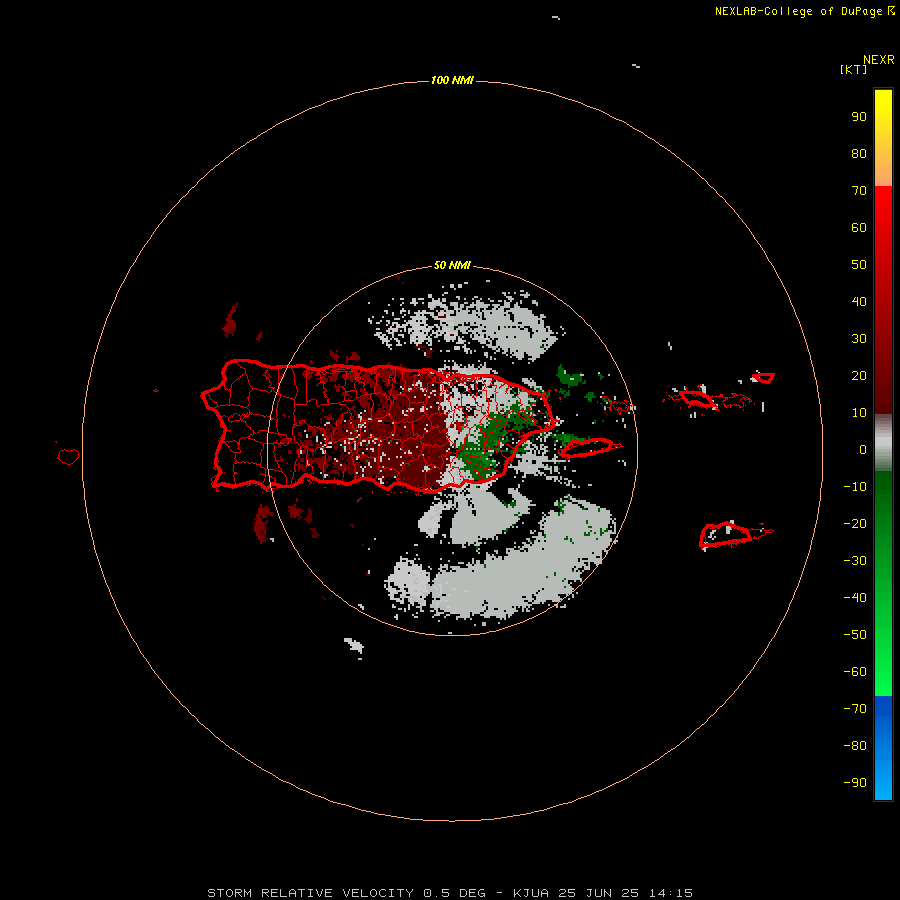Click the -20 value on velocity scale
Screen dimensions: 900x900
tap(855, 524)
